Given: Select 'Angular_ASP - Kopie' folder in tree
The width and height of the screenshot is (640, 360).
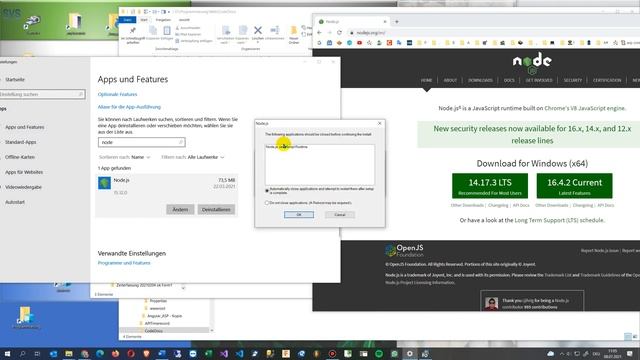Looking at the screenshot, I should [165, 316].
